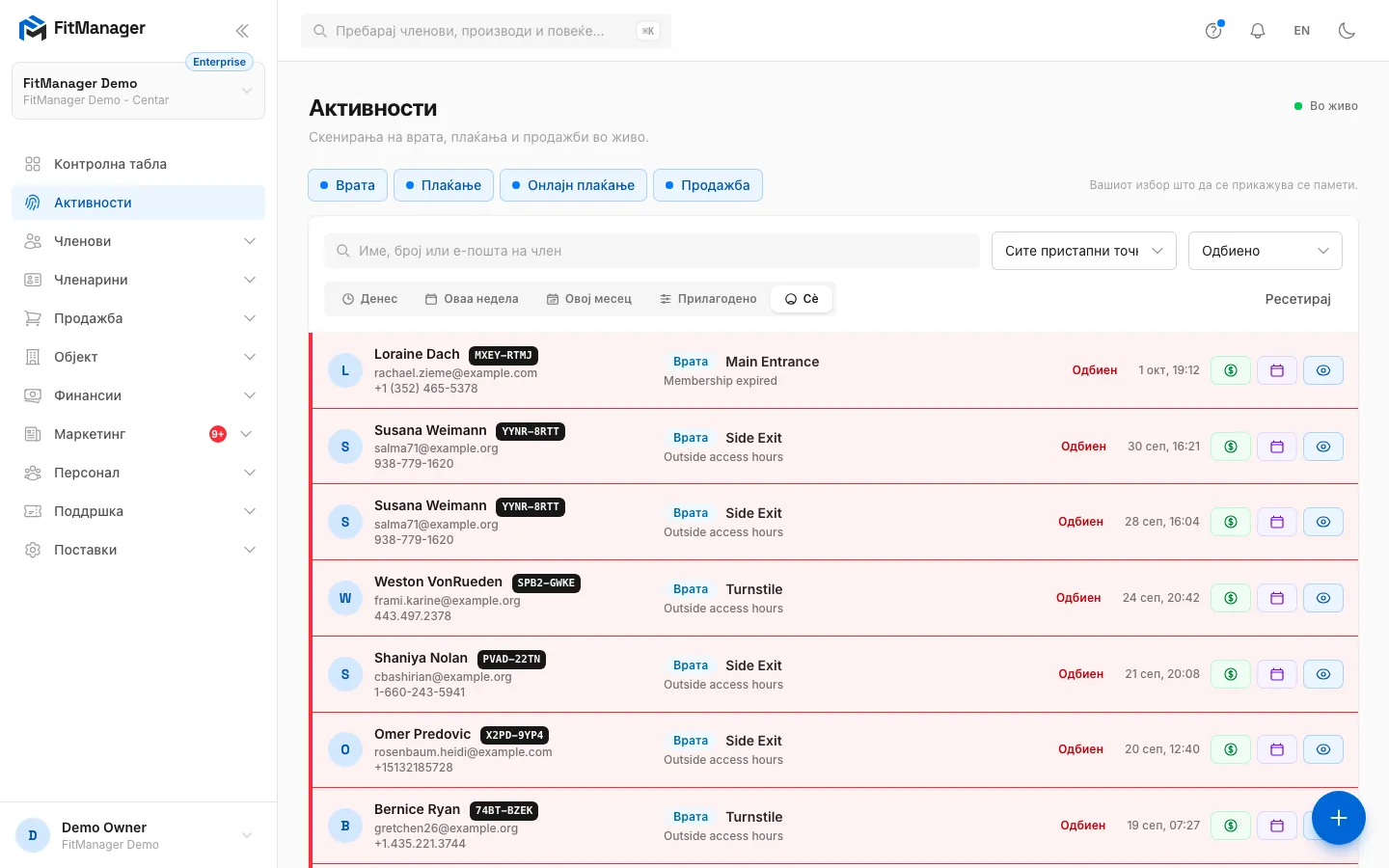Viewport: 1389px width, 868px height.
Task: Select the Овој месец tab
Action: [589, 299]
